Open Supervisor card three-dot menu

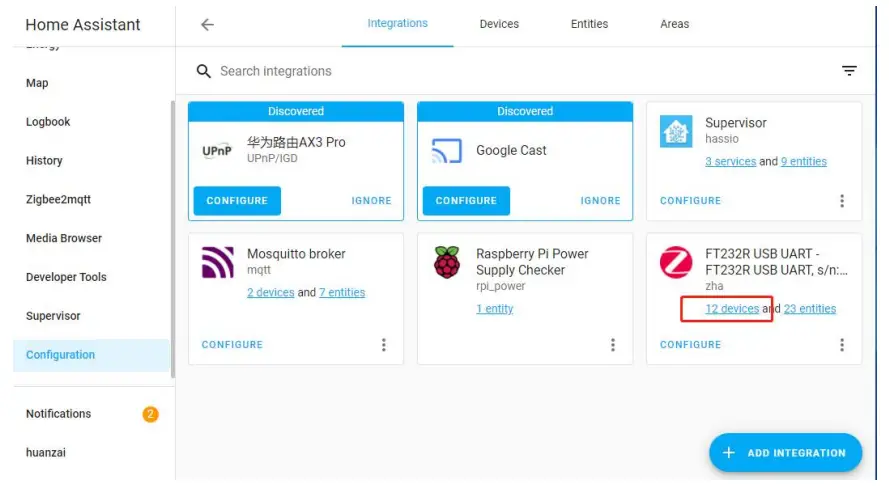[x=842, y=201]
